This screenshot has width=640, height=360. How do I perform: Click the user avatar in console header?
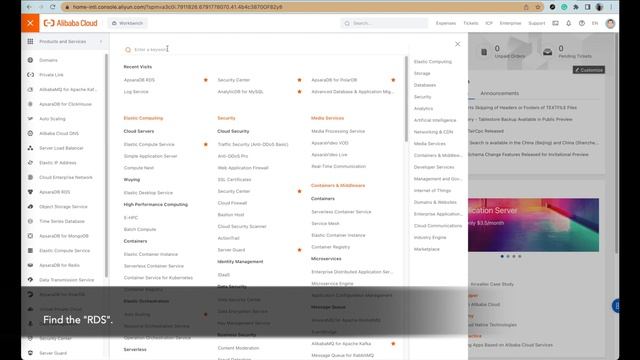click(610, 24)
